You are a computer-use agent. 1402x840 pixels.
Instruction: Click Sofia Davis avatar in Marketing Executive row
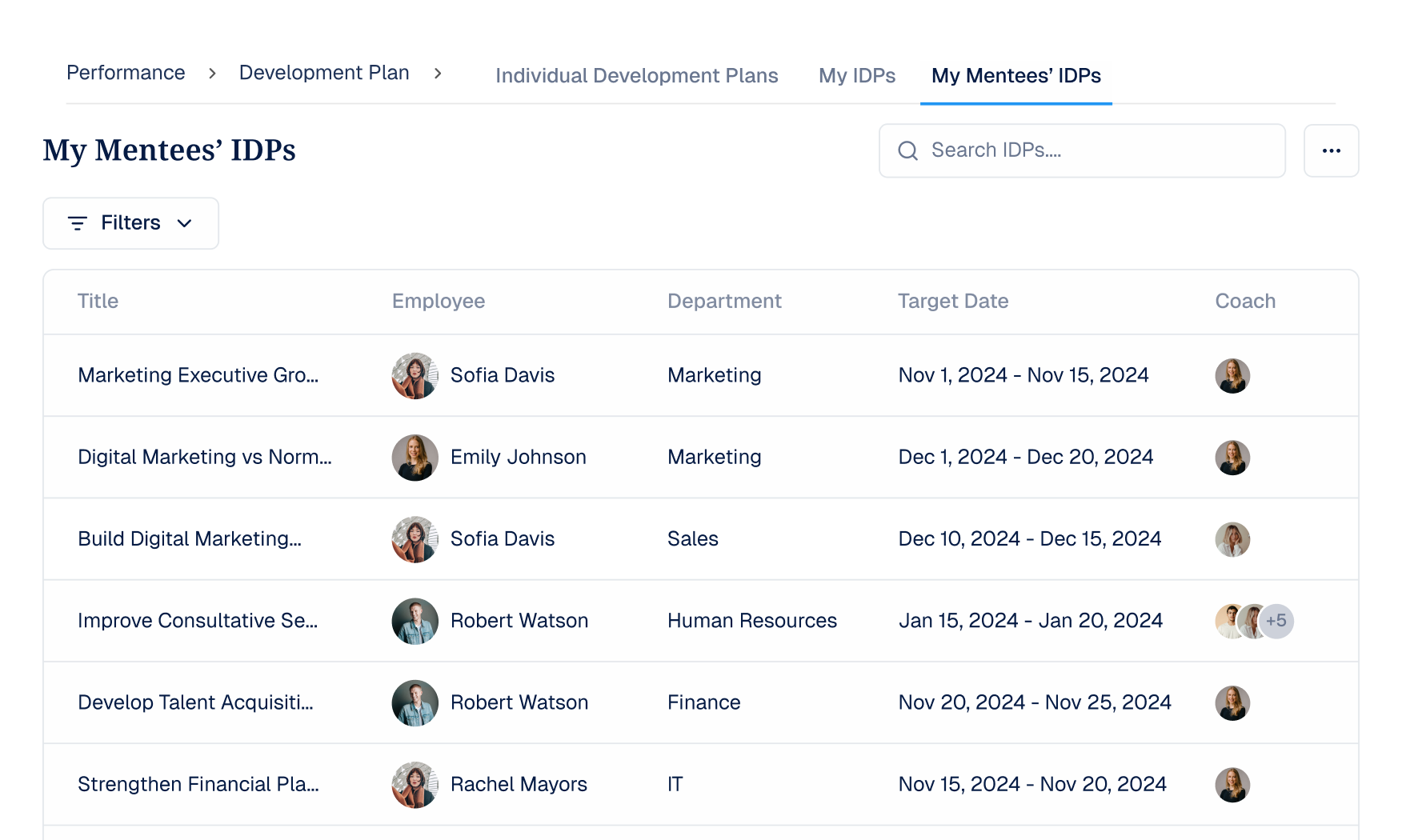tap(415, 375)
